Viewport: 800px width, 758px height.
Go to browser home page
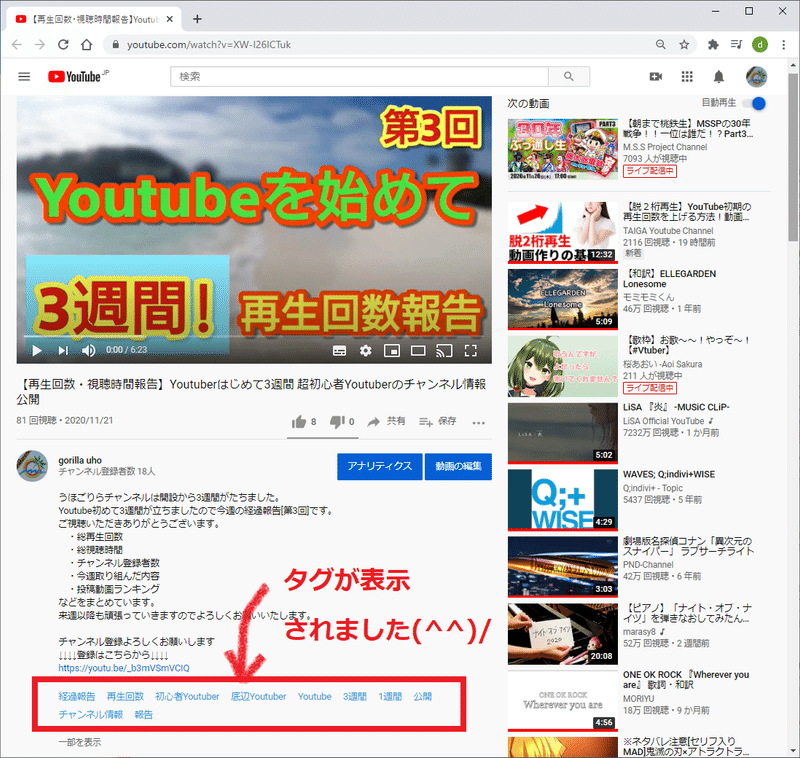(x=87, y=45)
